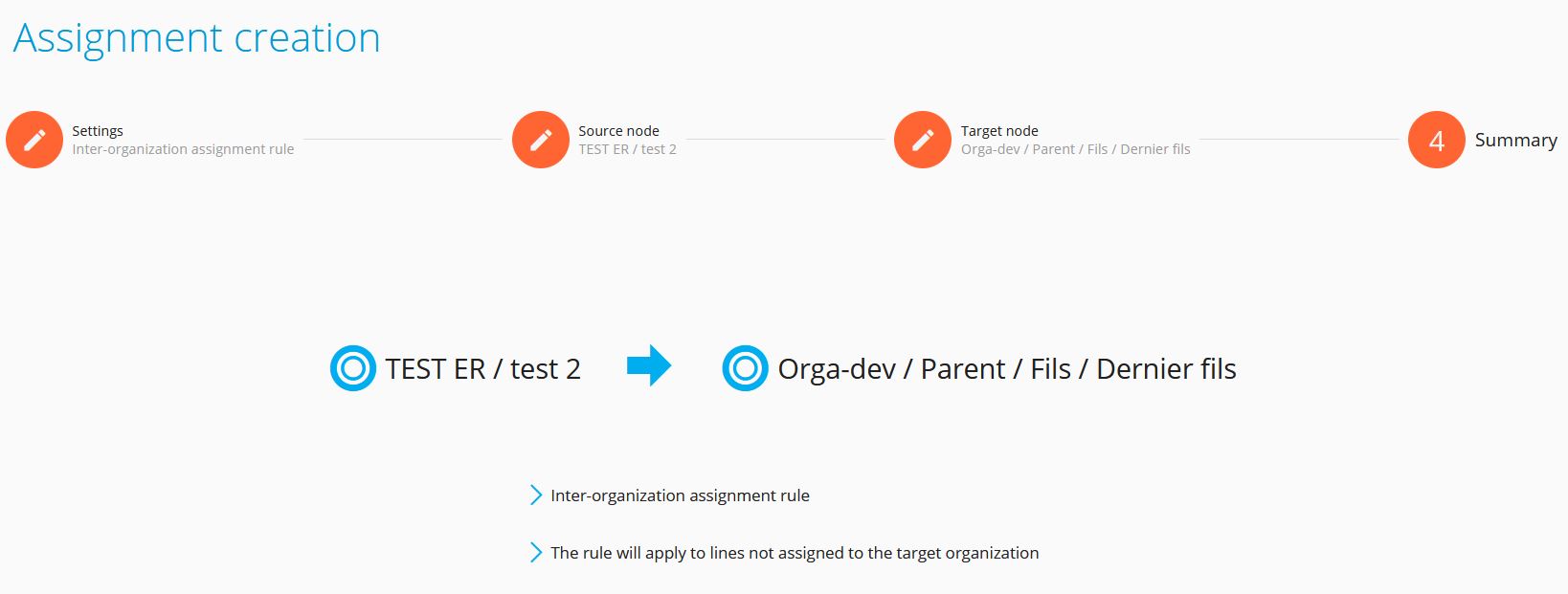Click the Inter-organization assignment rule summary line

point(680,495)
